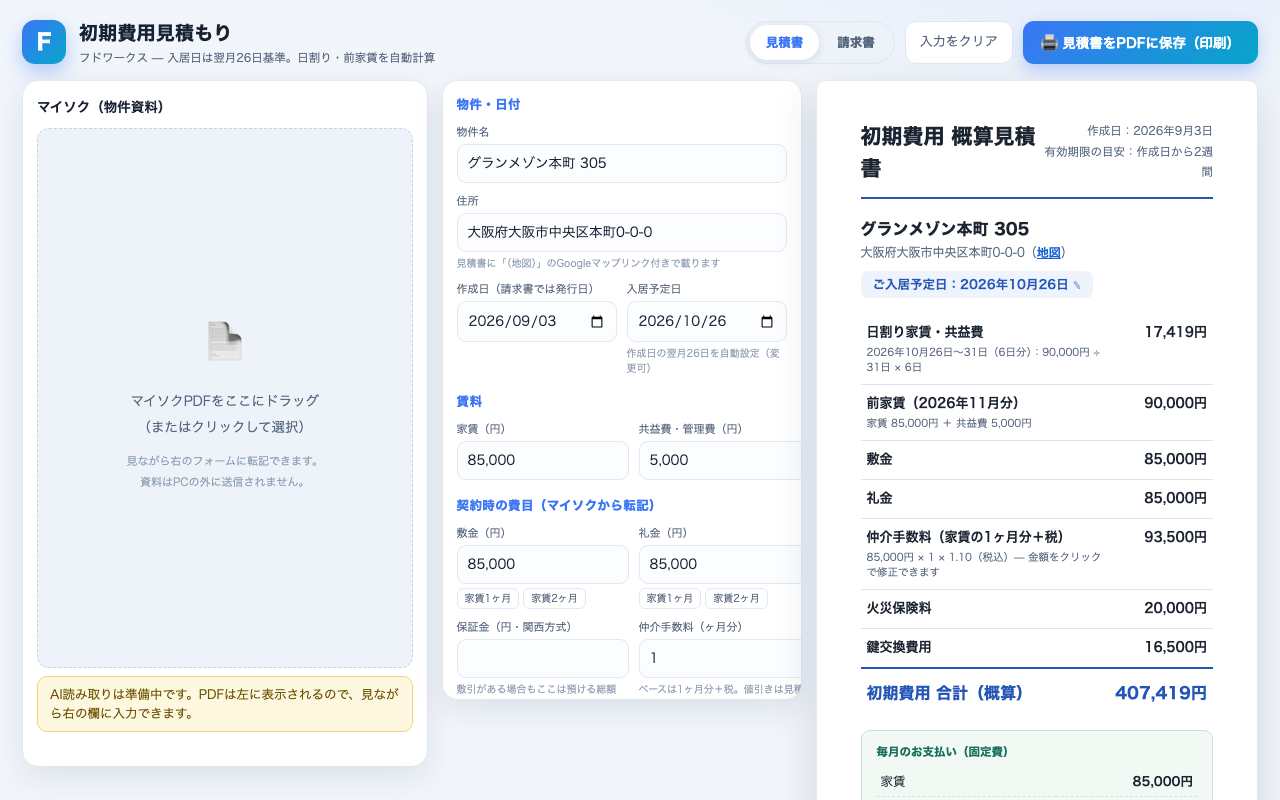The height and width of the screenshot is (800, 1280).
Task: Click 入力をクリア button
Action: point(959,42)
